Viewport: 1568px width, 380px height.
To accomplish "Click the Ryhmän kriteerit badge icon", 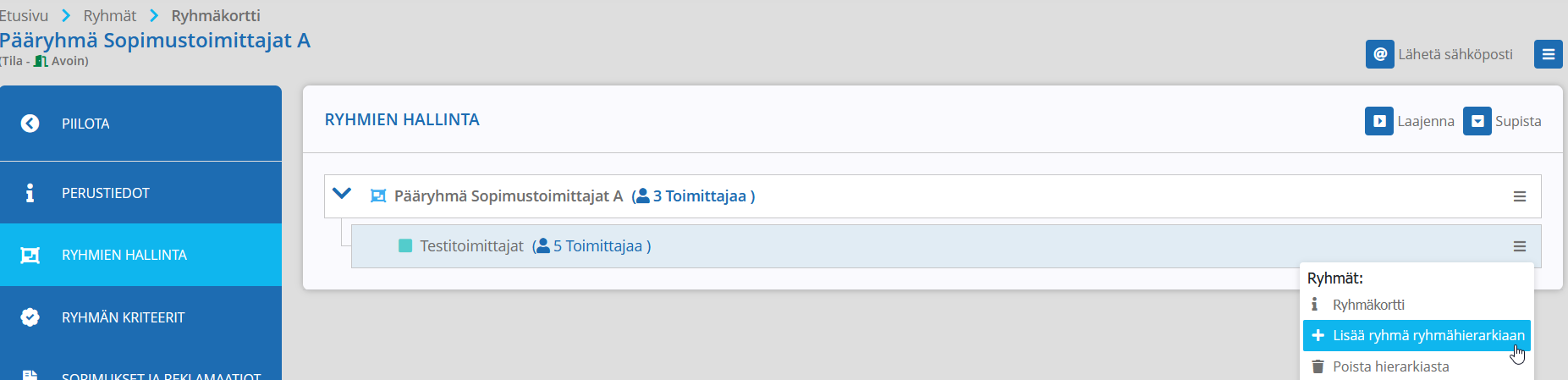I will tap(30, 317).
